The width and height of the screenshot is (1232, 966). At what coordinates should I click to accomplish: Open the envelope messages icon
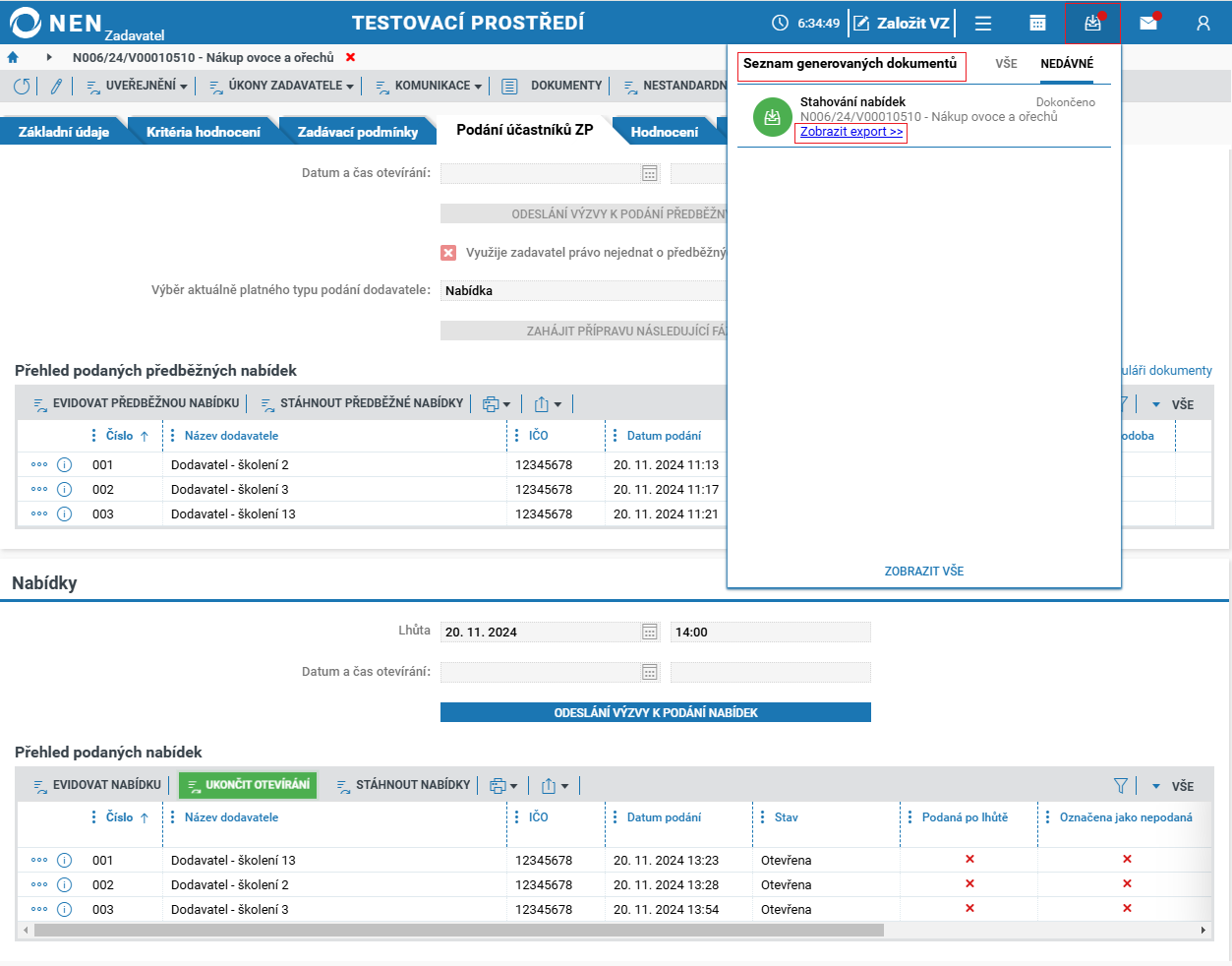coord(1148,23)
